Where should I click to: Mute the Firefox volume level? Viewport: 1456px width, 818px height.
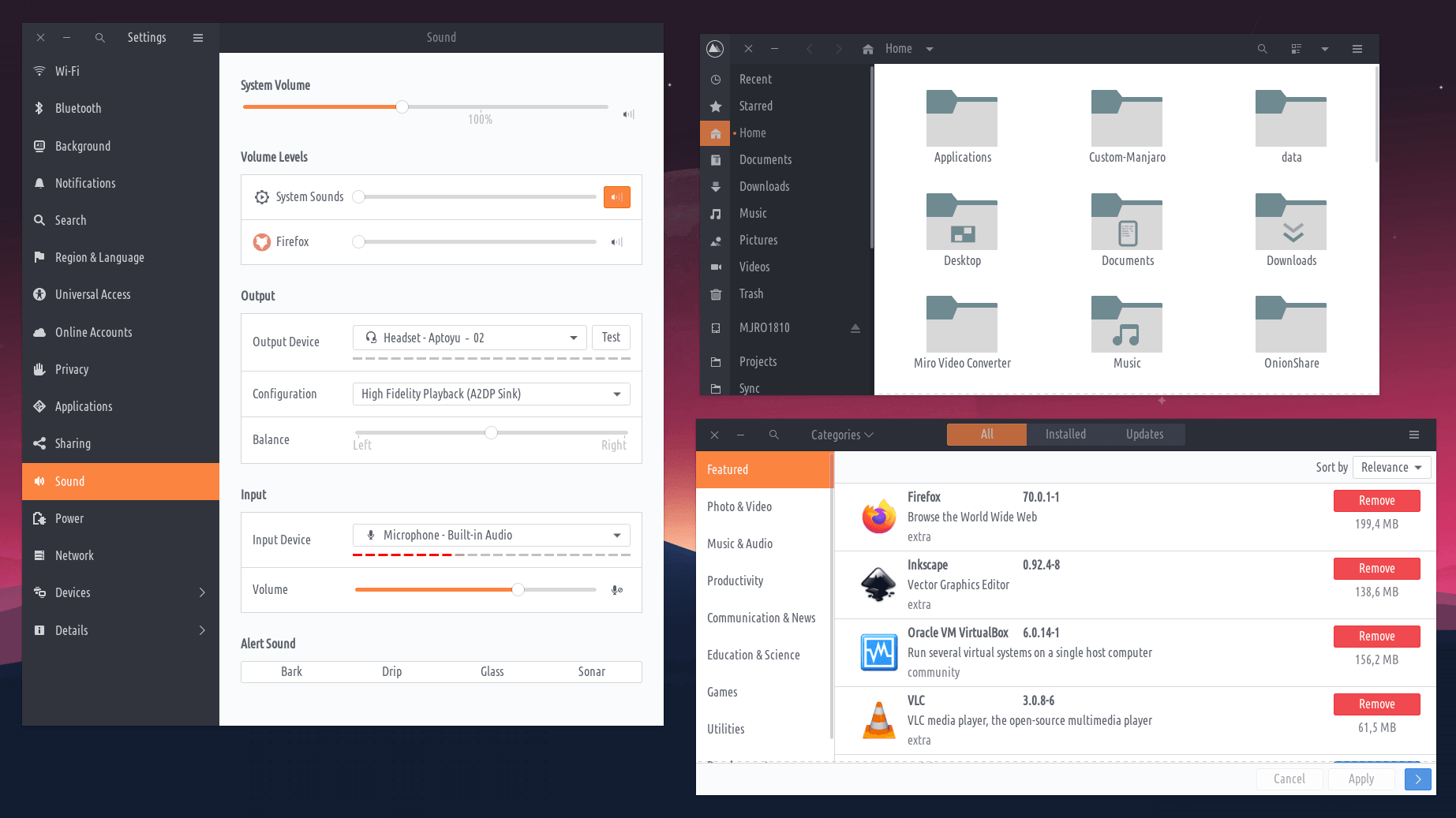616,242
